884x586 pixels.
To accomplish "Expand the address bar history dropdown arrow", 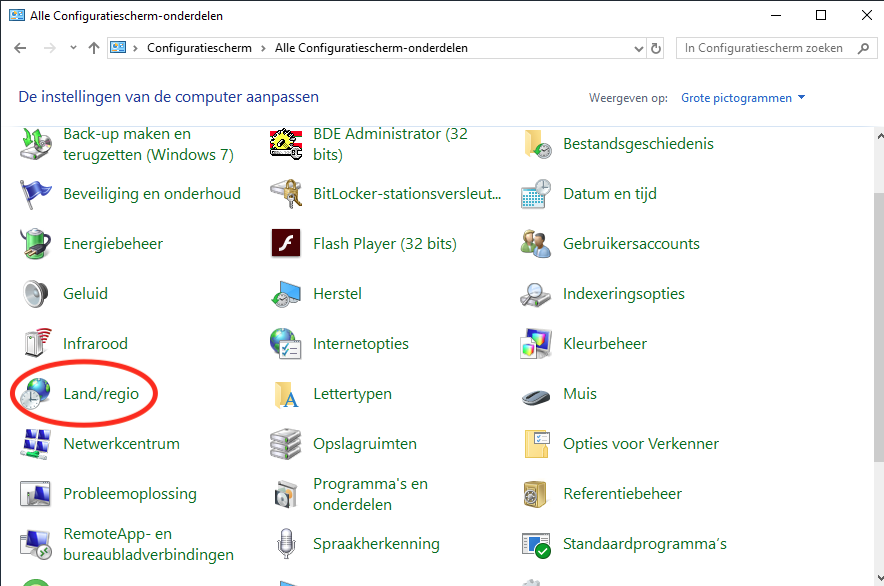I will coord(639,48).
